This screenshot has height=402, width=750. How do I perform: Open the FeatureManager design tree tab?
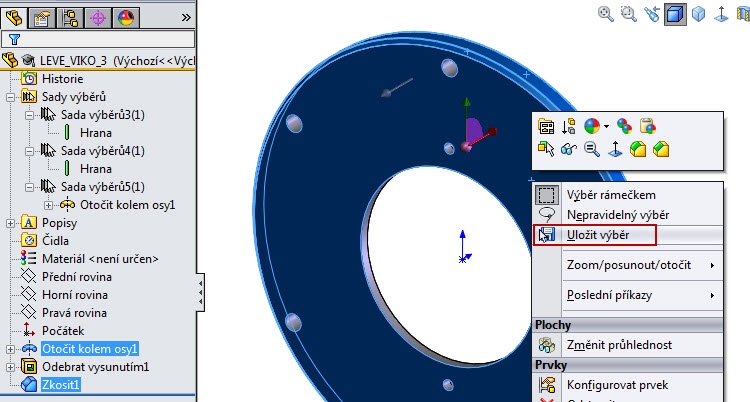(16, 16)
